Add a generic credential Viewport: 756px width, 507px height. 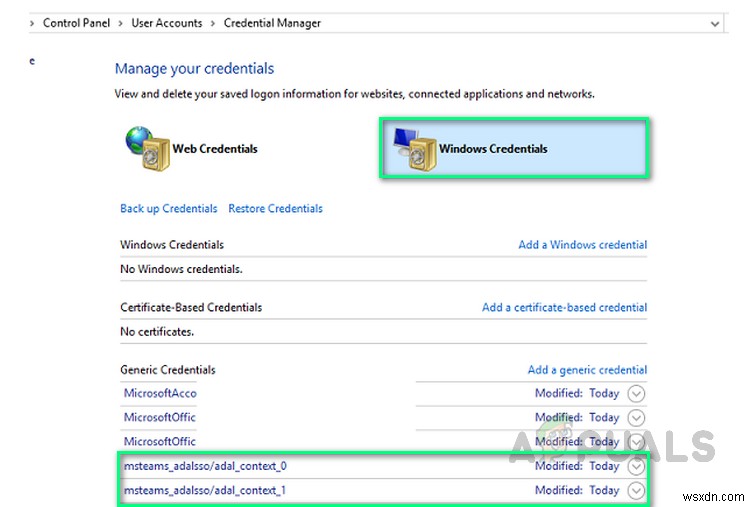[587, 370]
